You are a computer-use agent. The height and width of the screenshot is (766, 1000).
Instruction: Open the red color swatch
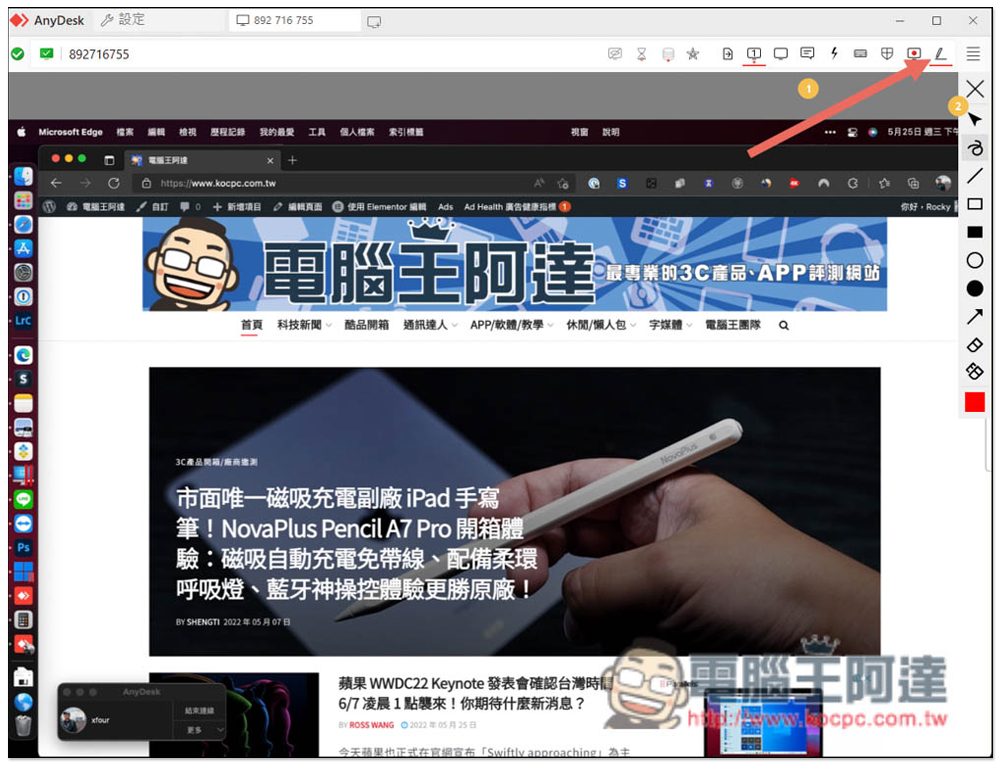975,402
